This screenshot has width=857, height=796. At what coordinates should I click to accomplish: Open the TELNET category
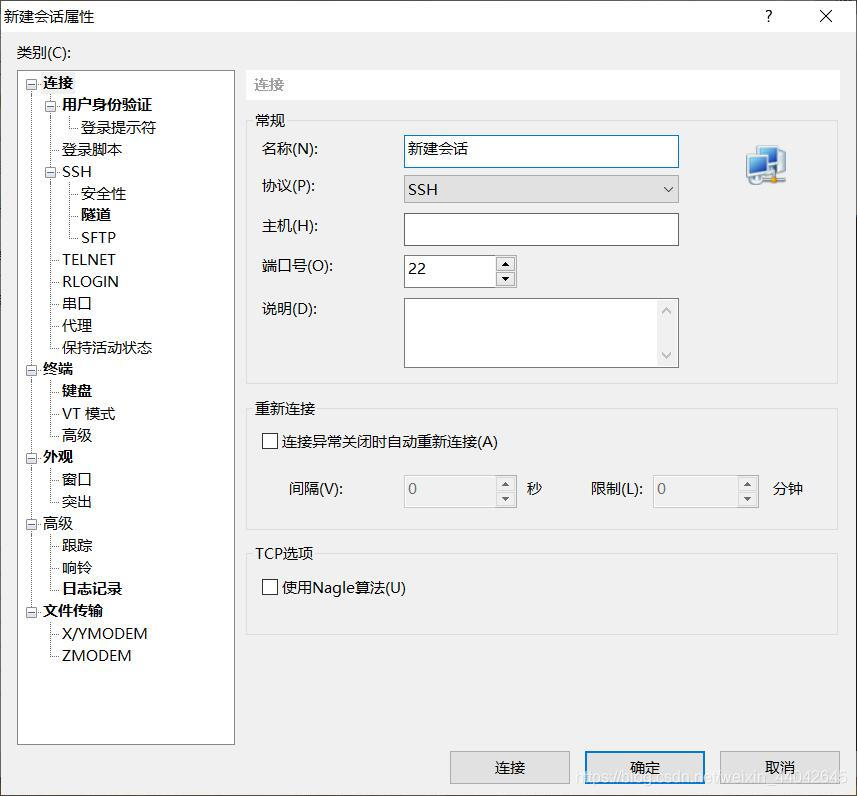tap(89, 260)
